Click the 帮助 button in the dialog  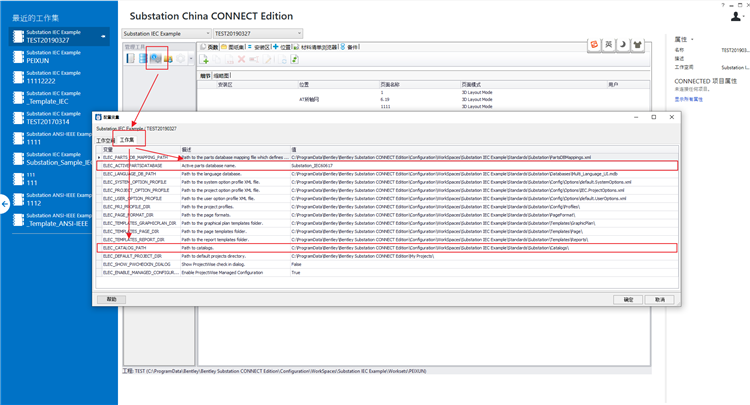point(111,299)
